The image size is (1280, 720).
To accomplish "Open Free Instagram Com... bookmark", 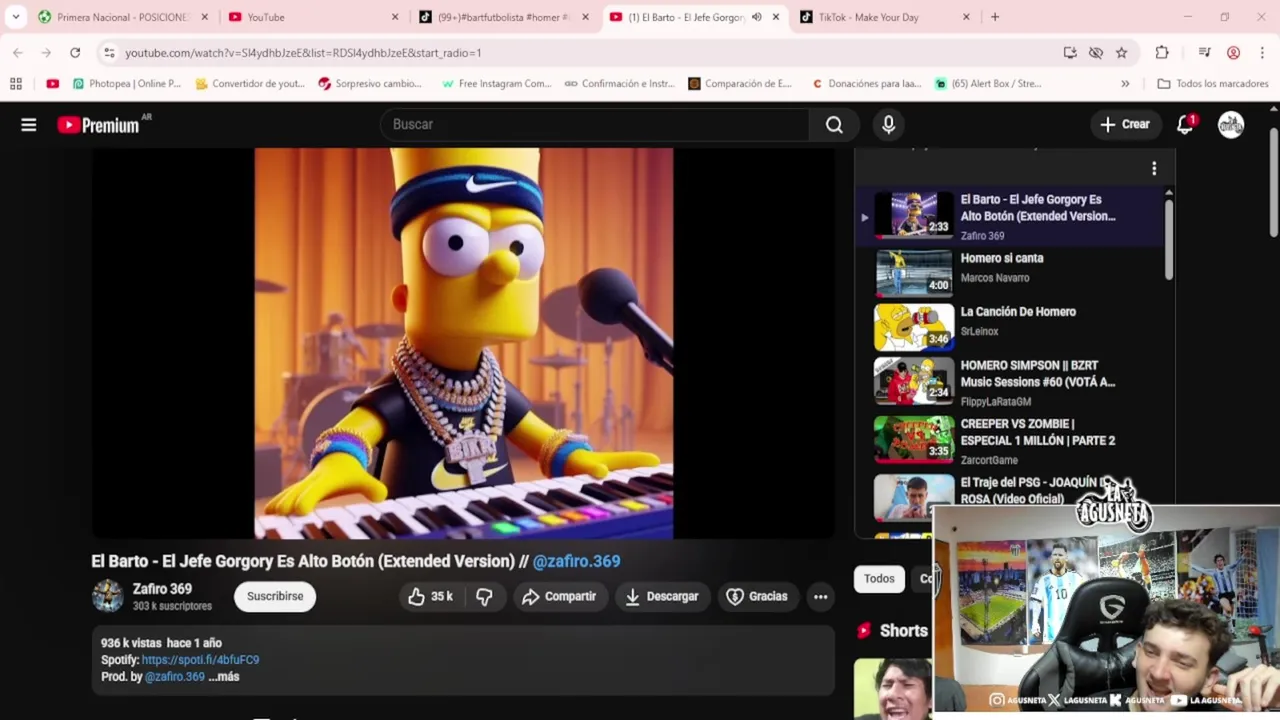I will [x=497, y=84].
